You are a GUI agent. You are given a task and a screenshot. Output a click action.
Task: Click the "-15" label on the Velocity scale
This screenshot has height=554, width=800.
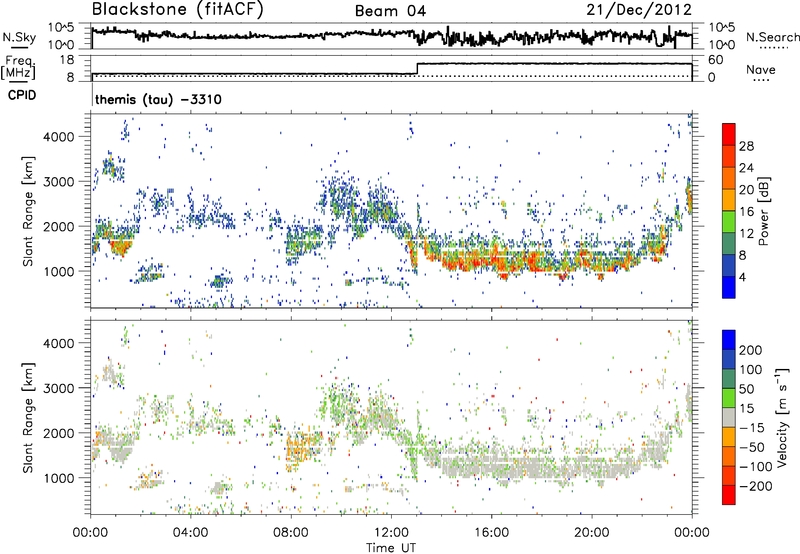pos(752,428)
